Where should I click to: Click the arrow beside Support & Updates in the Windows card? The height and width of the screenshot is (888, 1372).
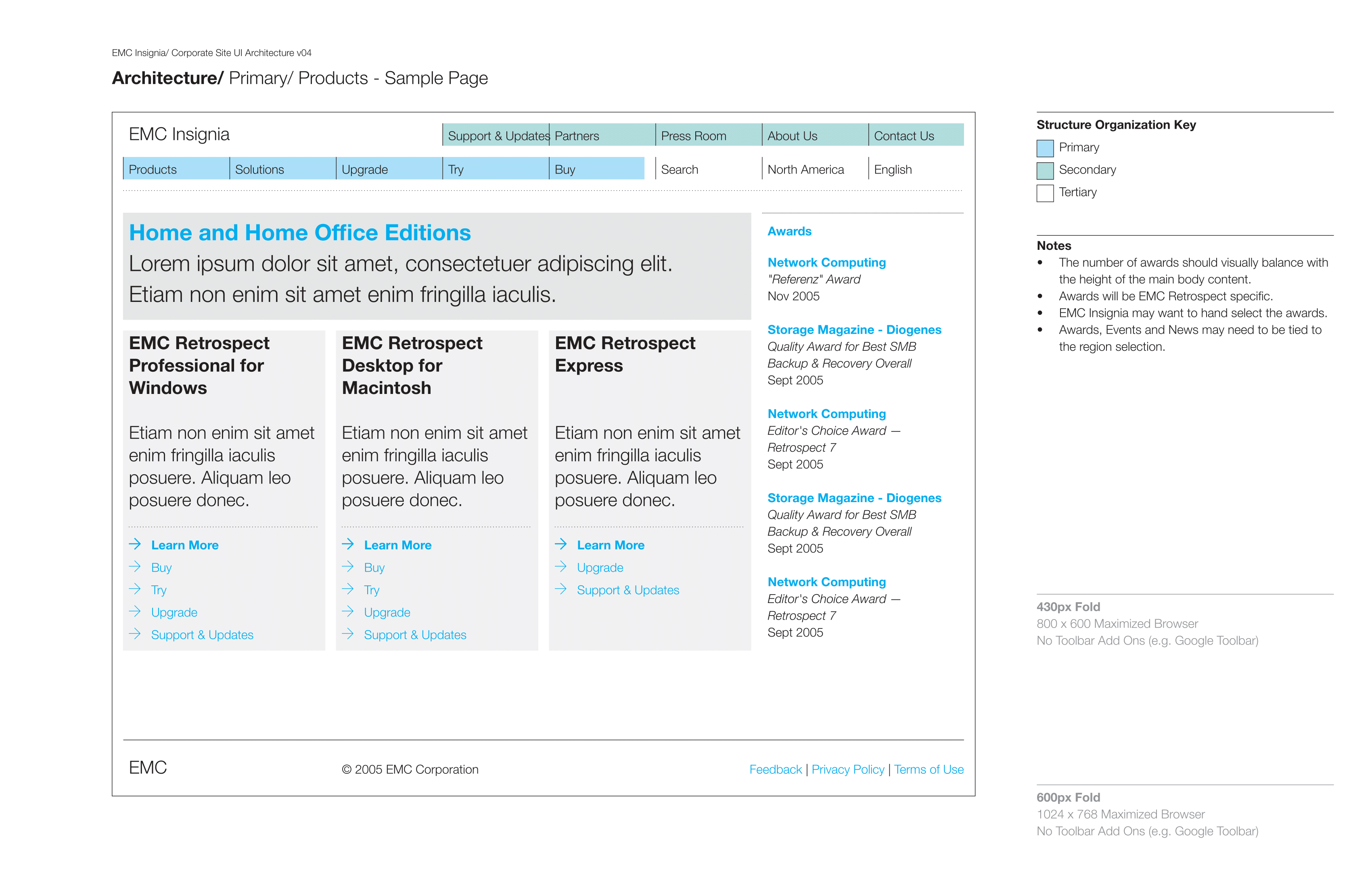click(135, 634)
